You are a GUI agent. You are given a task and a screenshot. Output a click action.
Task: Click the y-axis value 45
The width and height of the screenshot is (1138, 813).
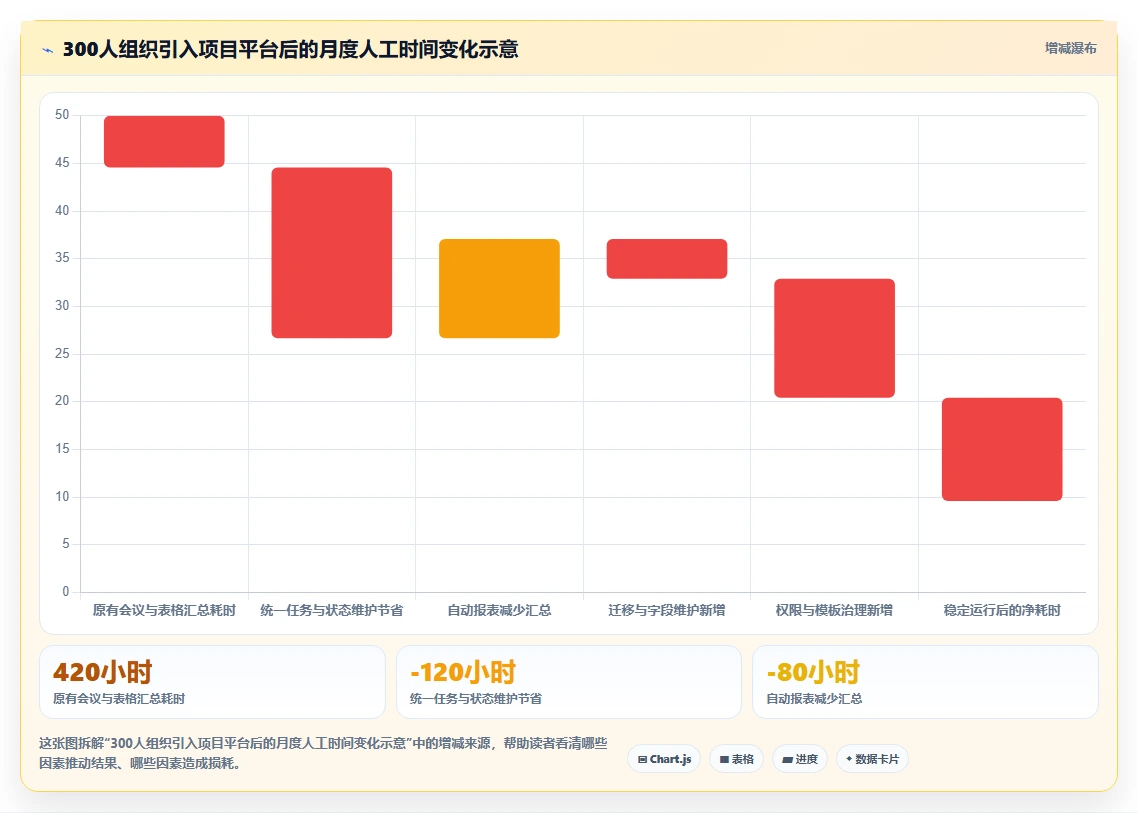pos(62,163)
